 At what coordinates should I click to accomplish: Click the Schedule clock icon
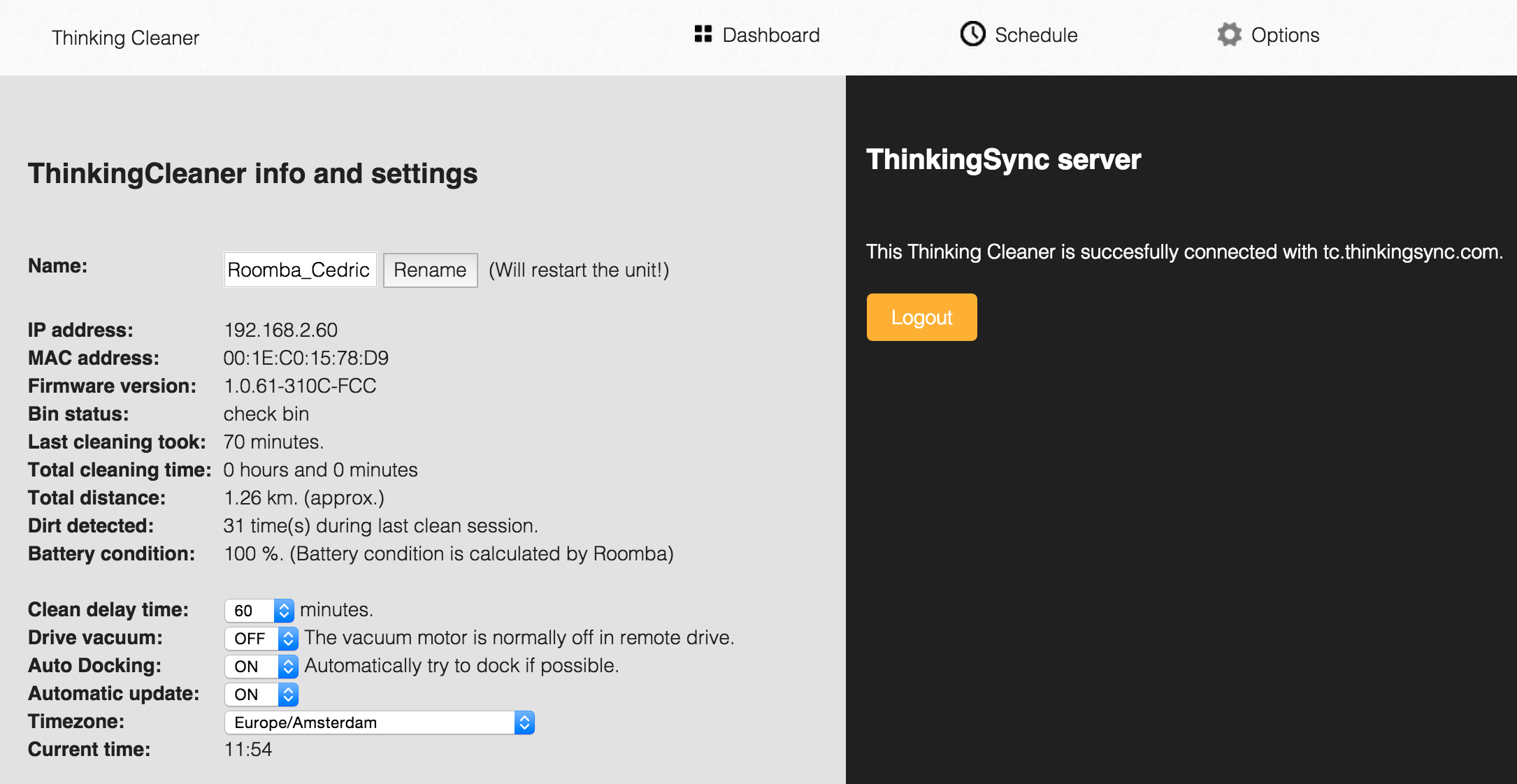(x=972, y=34)
